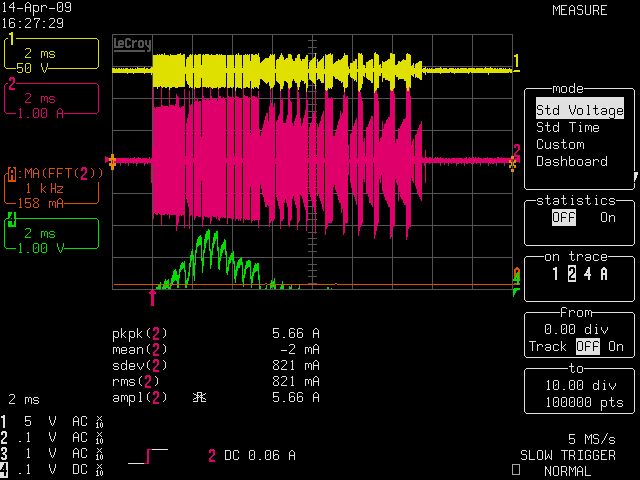Viewport: 640px width, 480px height.
Task: Select trace 1 in on trace box
Action: 555,273
